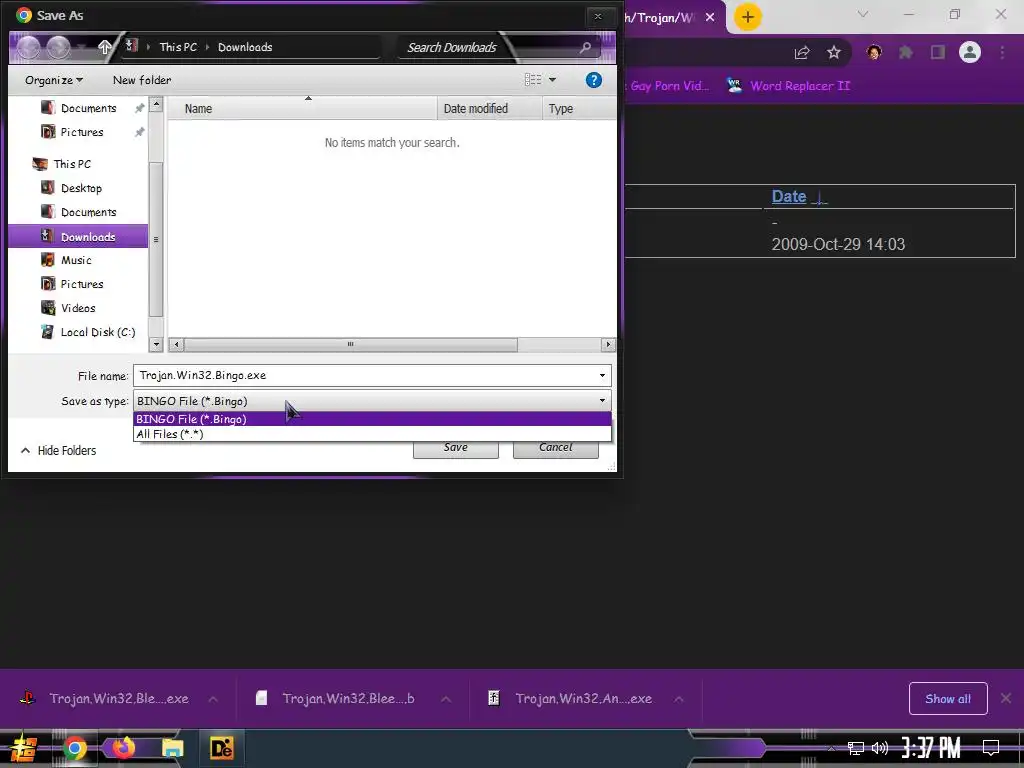1024x768 pixels.
Task: Click the Chrome share page icon
Action: pos(802,53)
